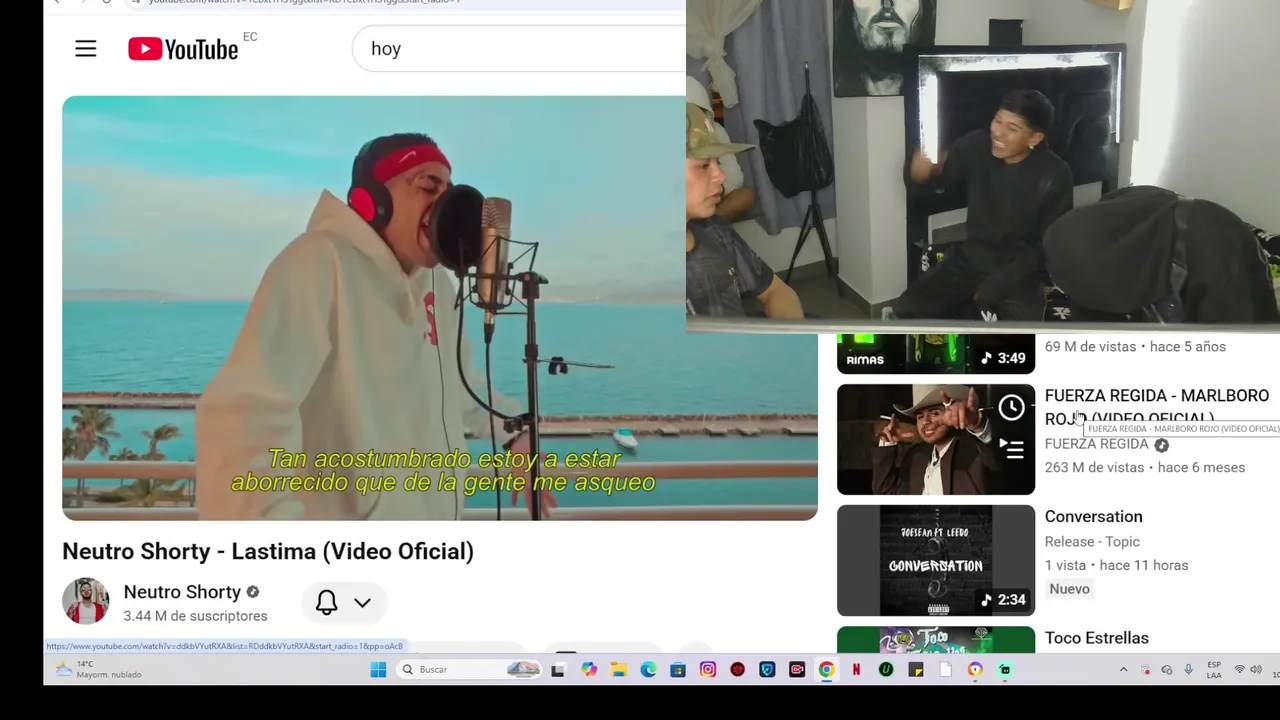
Task: Click the notification bell icon
Action: click(x=326, y=602)
